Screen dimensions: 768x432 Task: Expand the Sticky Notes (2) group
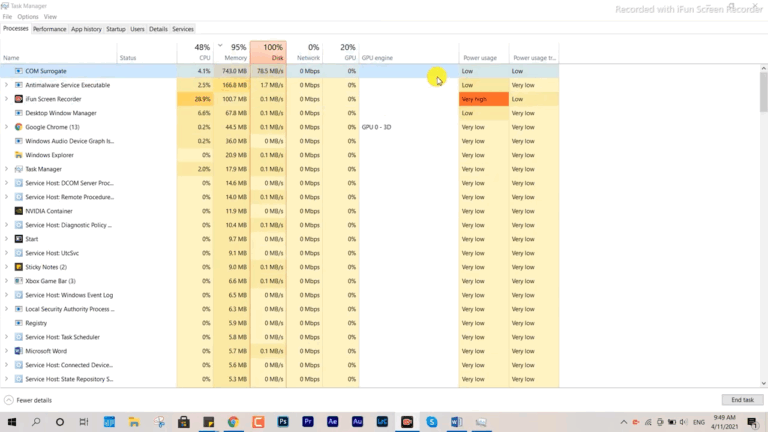(x=6, y=267)
